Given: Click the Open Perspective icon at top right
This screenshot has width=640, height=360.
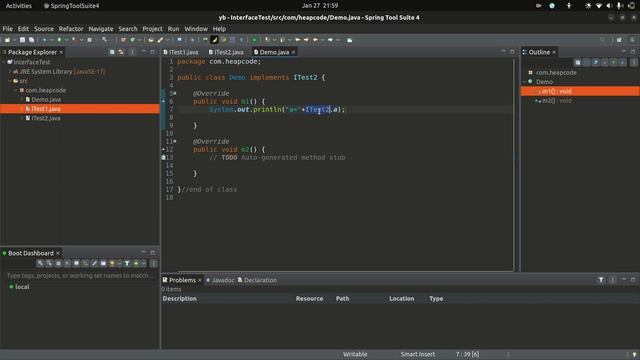Looking at the screenshot, I should point(619,40).
